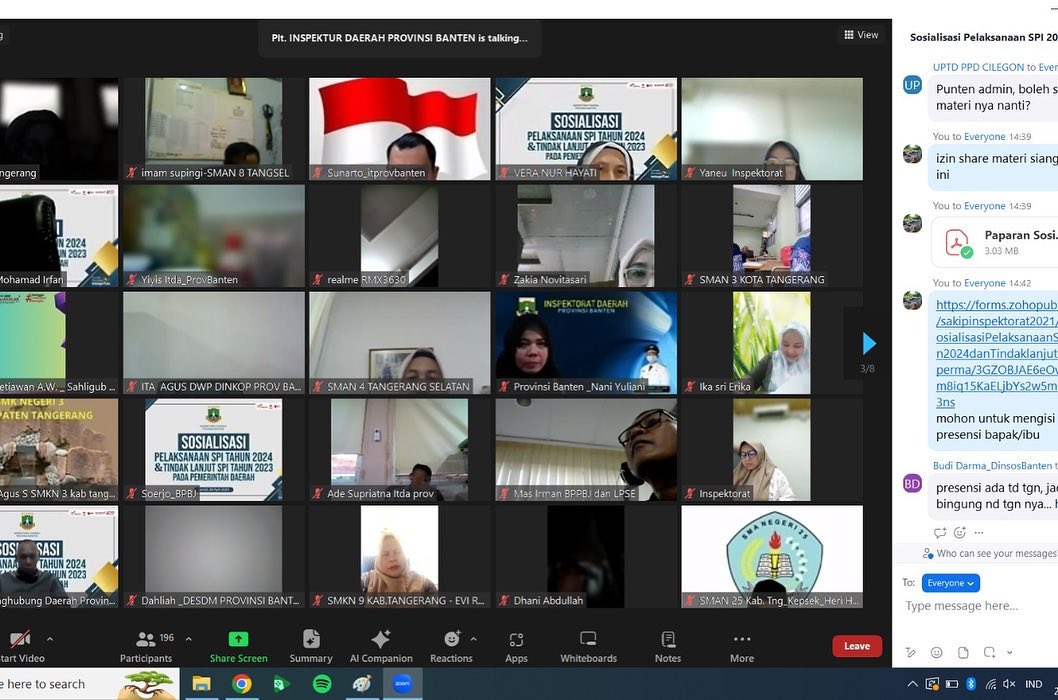Click the red Leave button
The height and width of the screenshot is (700, 1058).
click(856, 646)
